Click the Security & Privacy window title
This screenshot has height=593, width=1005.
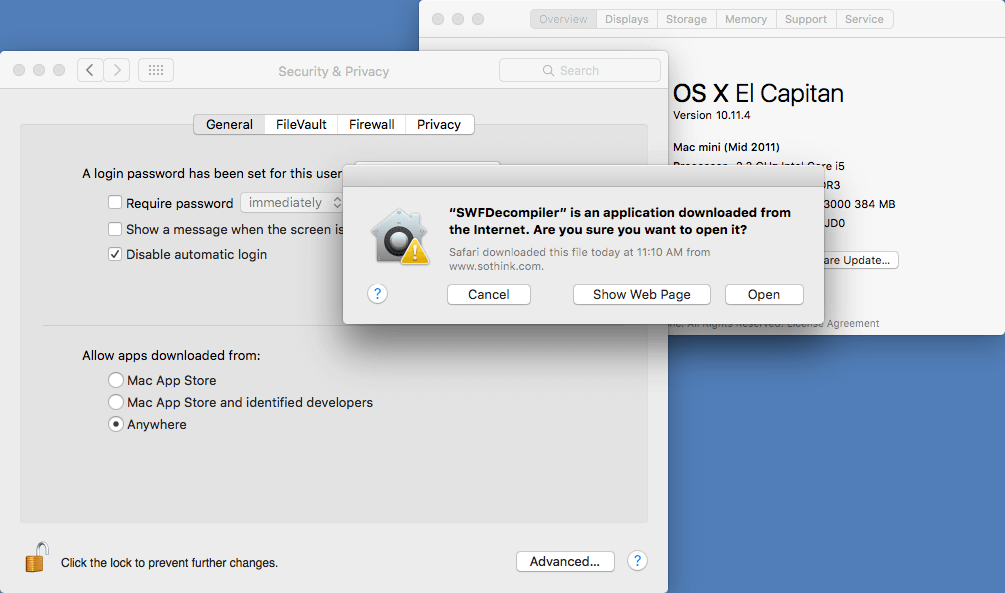pos(333,71)
